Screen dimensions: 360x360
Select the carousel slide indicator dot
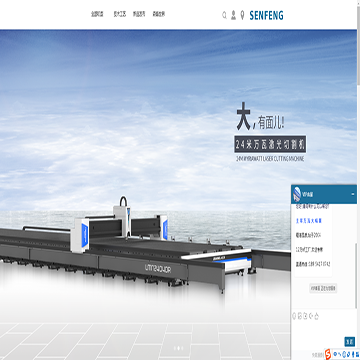click(178, 348)
